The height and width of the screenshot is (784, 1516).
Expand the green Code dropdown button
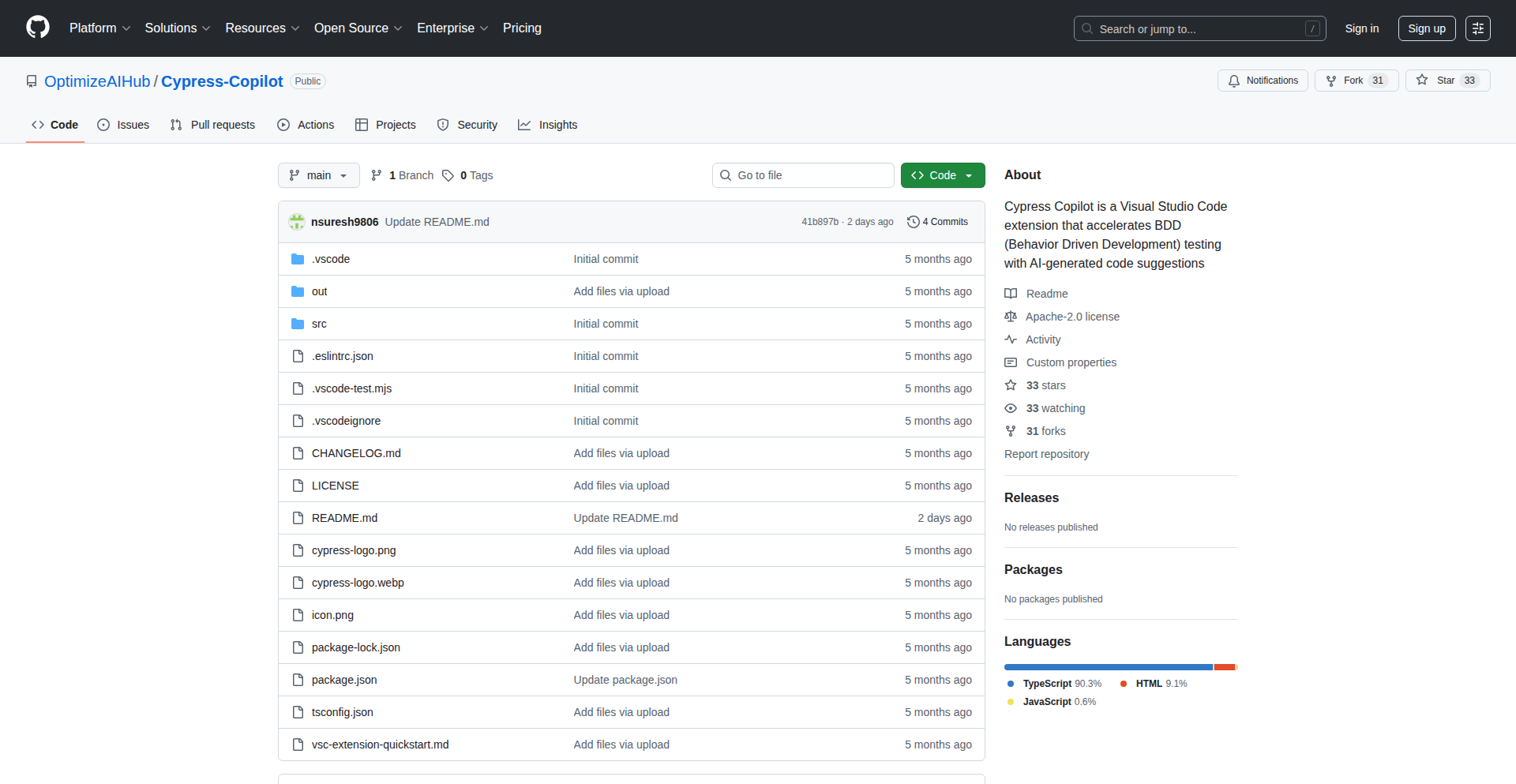pyautogui.click(x=942, y=175)
